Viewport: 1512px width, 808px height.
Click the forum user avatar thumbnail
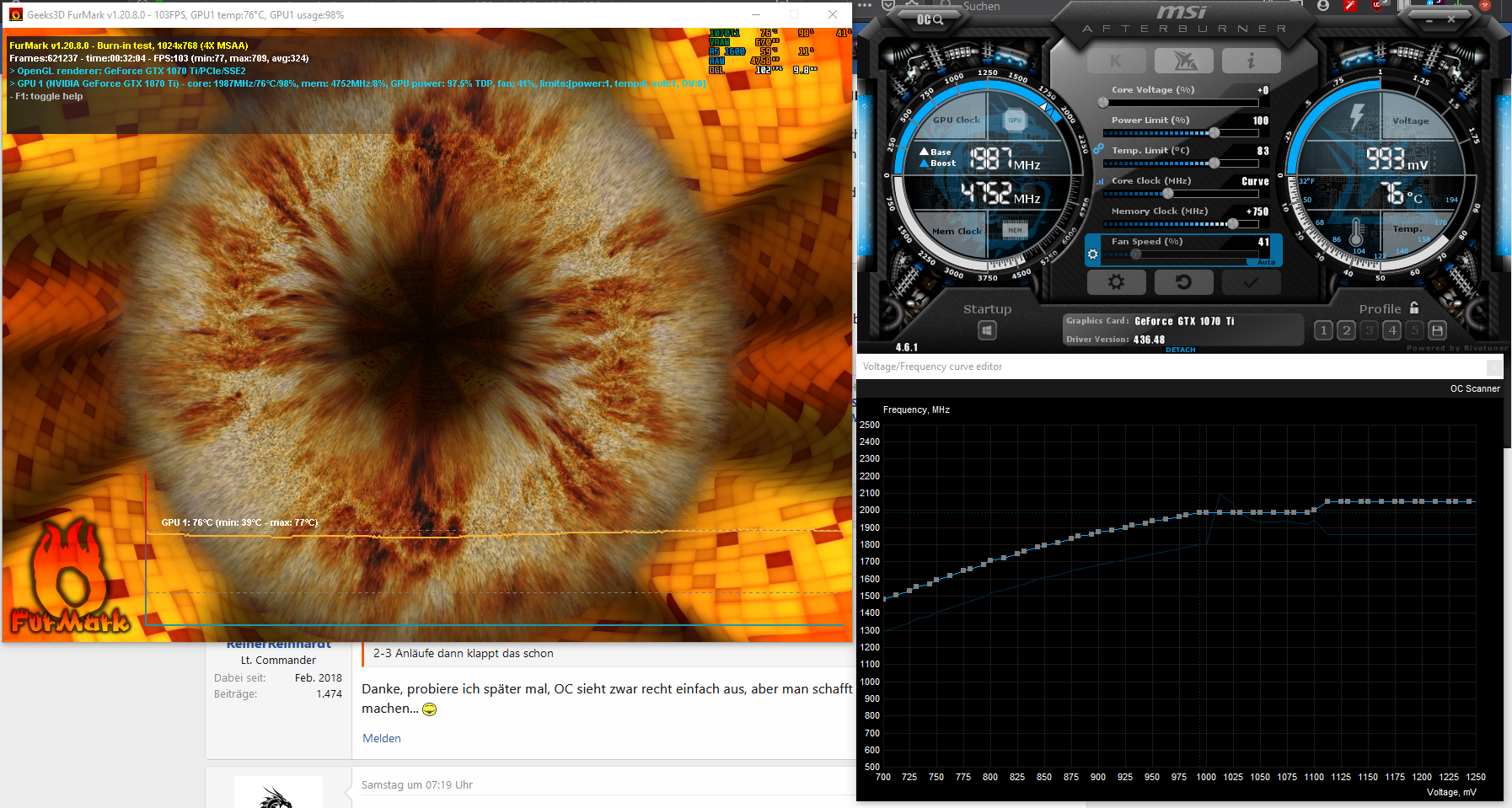click(278, 792)
